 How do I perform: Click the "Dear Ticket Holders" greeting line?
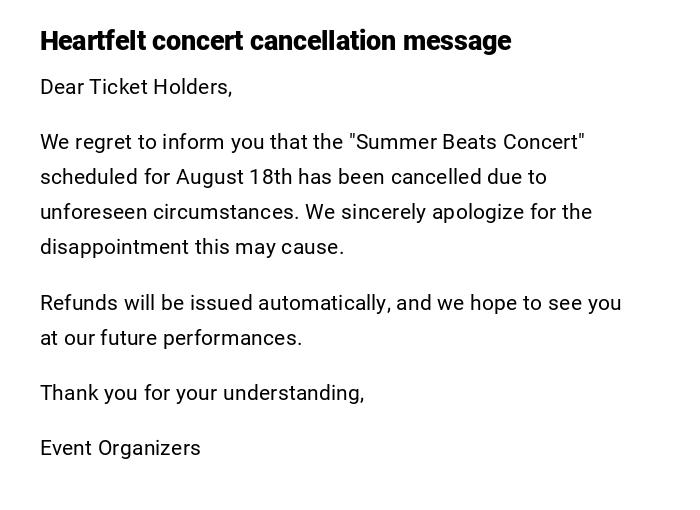(x=136, y=87)
